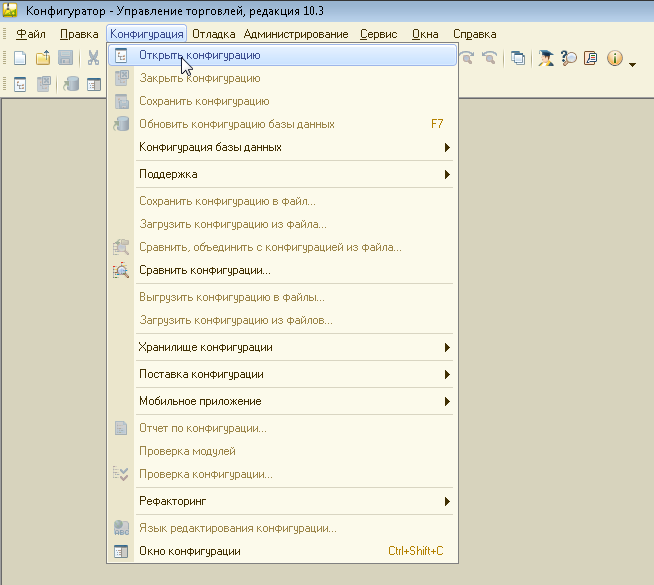Expand the Рефакторинг submenu
Image resolution: width=654 pixels, height=585 pixels.
pyautogui.click(x=282, y=501)
